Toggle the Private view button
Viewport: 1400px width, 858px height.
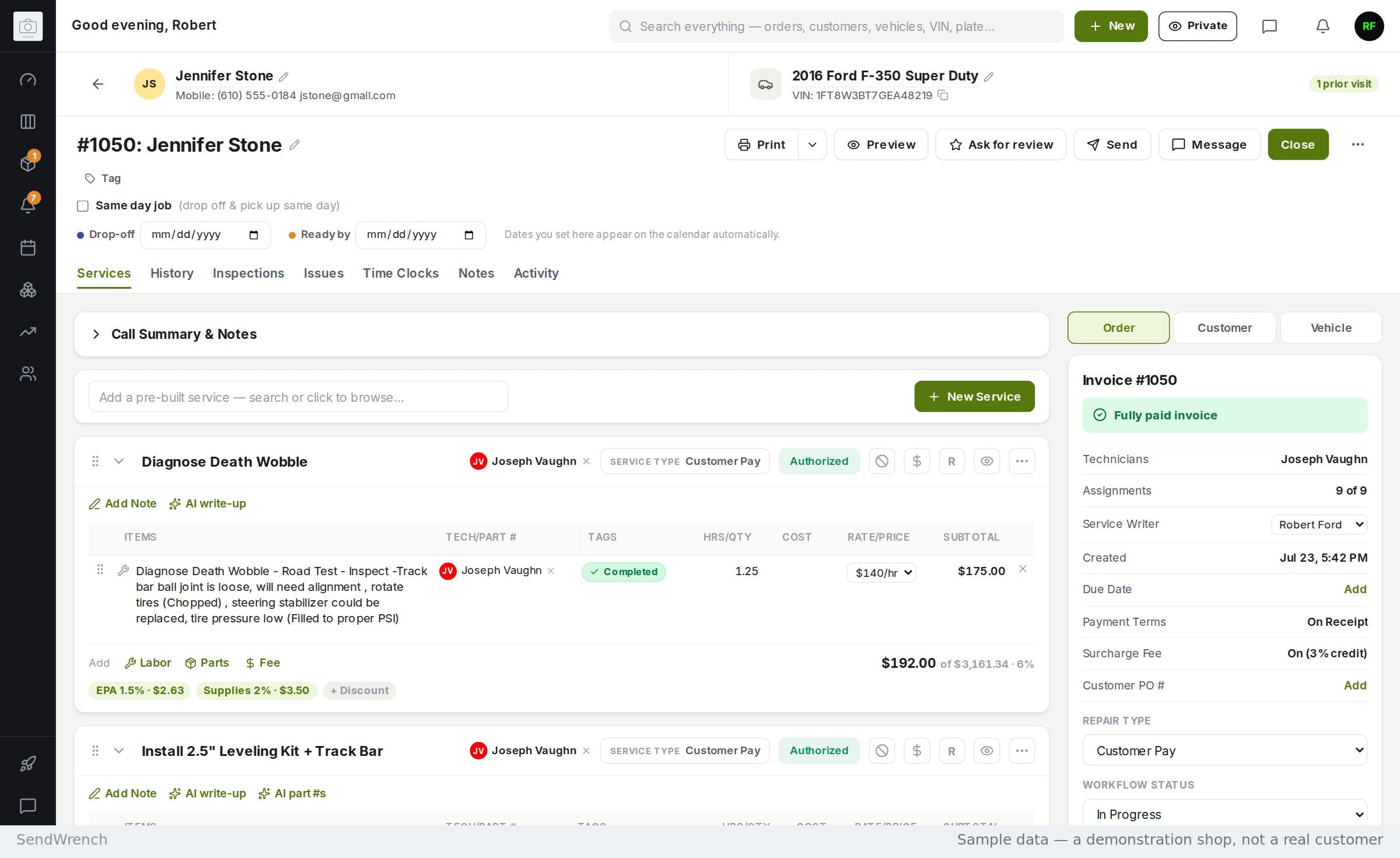[1197, 26]
